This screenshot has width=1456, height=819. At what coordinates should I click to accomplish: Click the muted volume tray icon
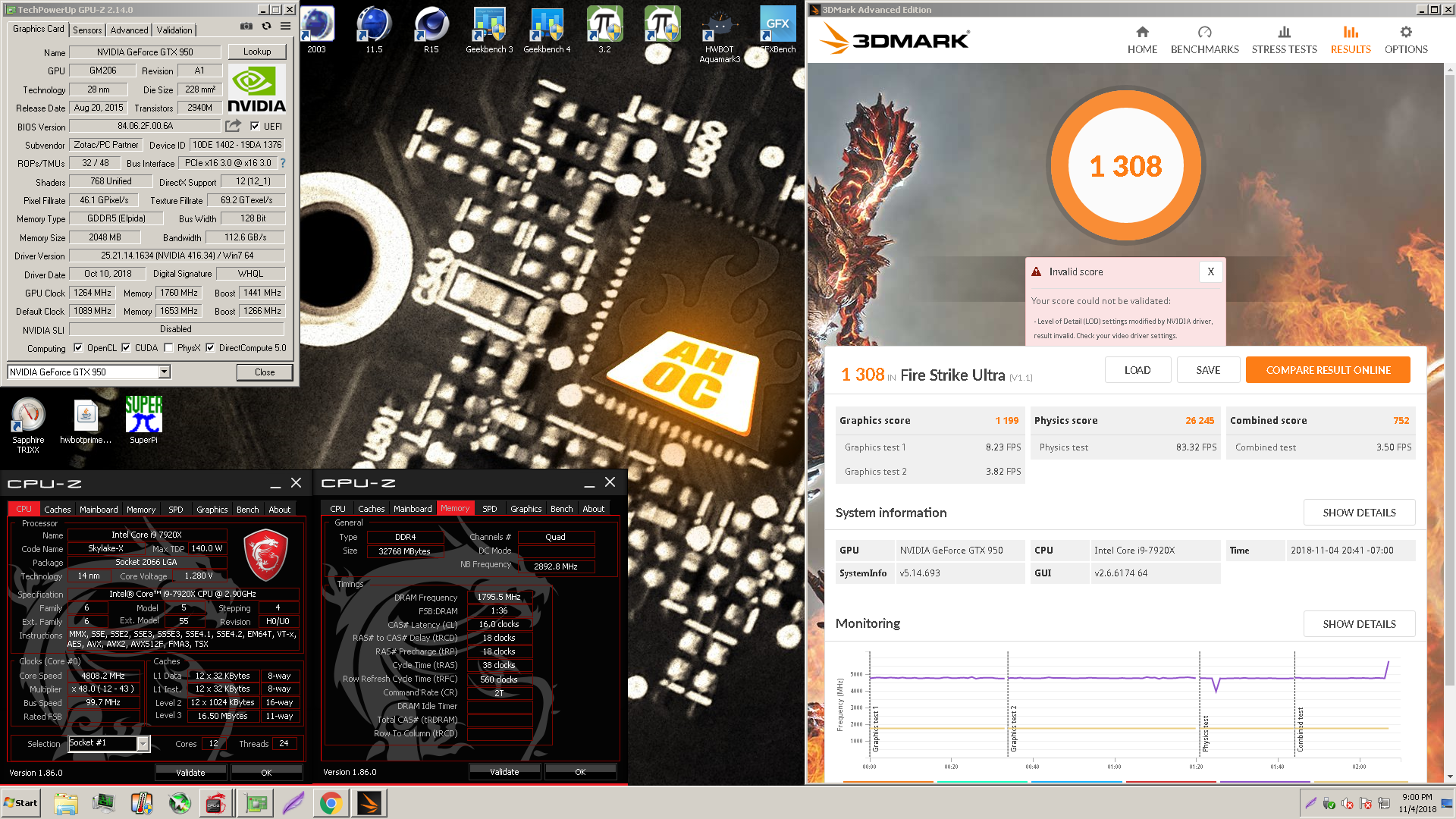pyautogui.click(x=1348, y=804)
